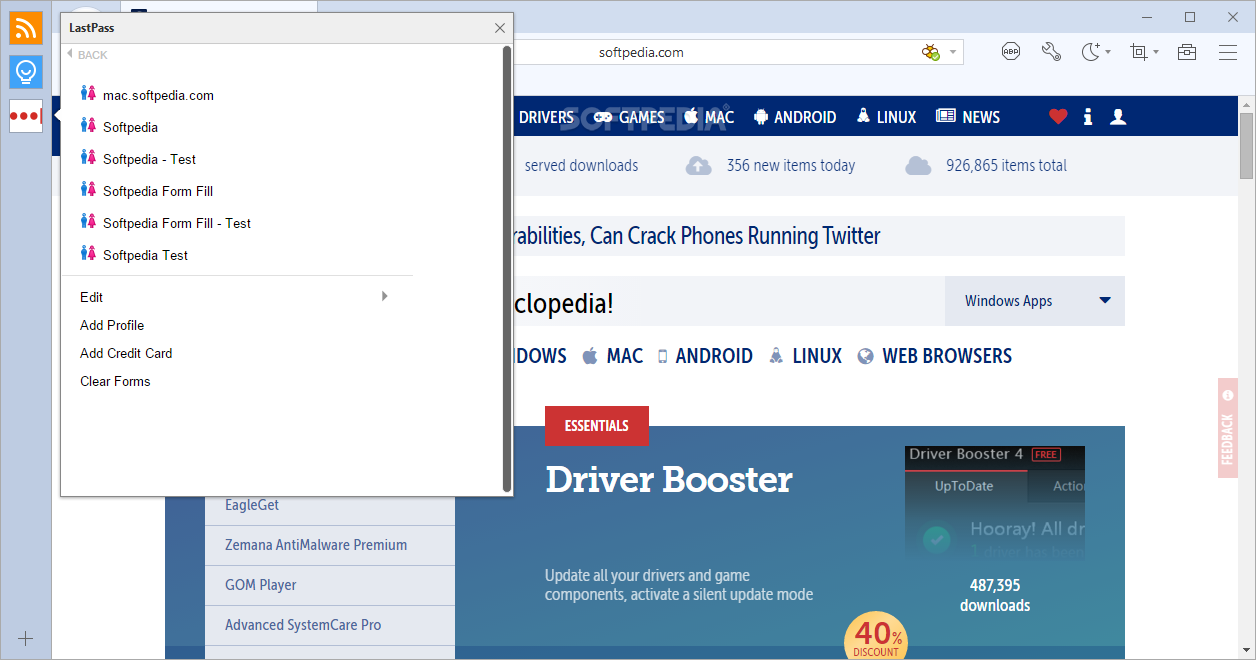Go back in the LastPass menu
The width and height of the screenshot is (1256, 660).
tap(87, 55)
